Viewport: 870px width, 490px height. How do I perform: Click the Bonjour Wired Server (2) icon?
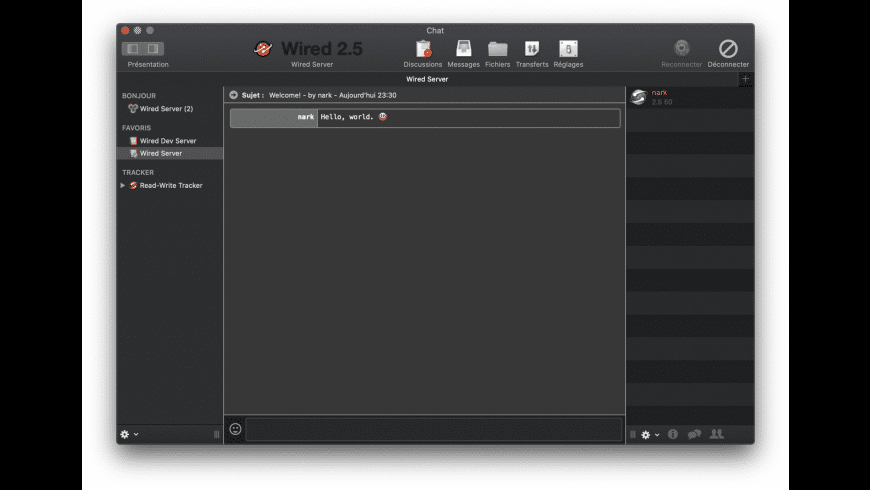coord(133,109)
